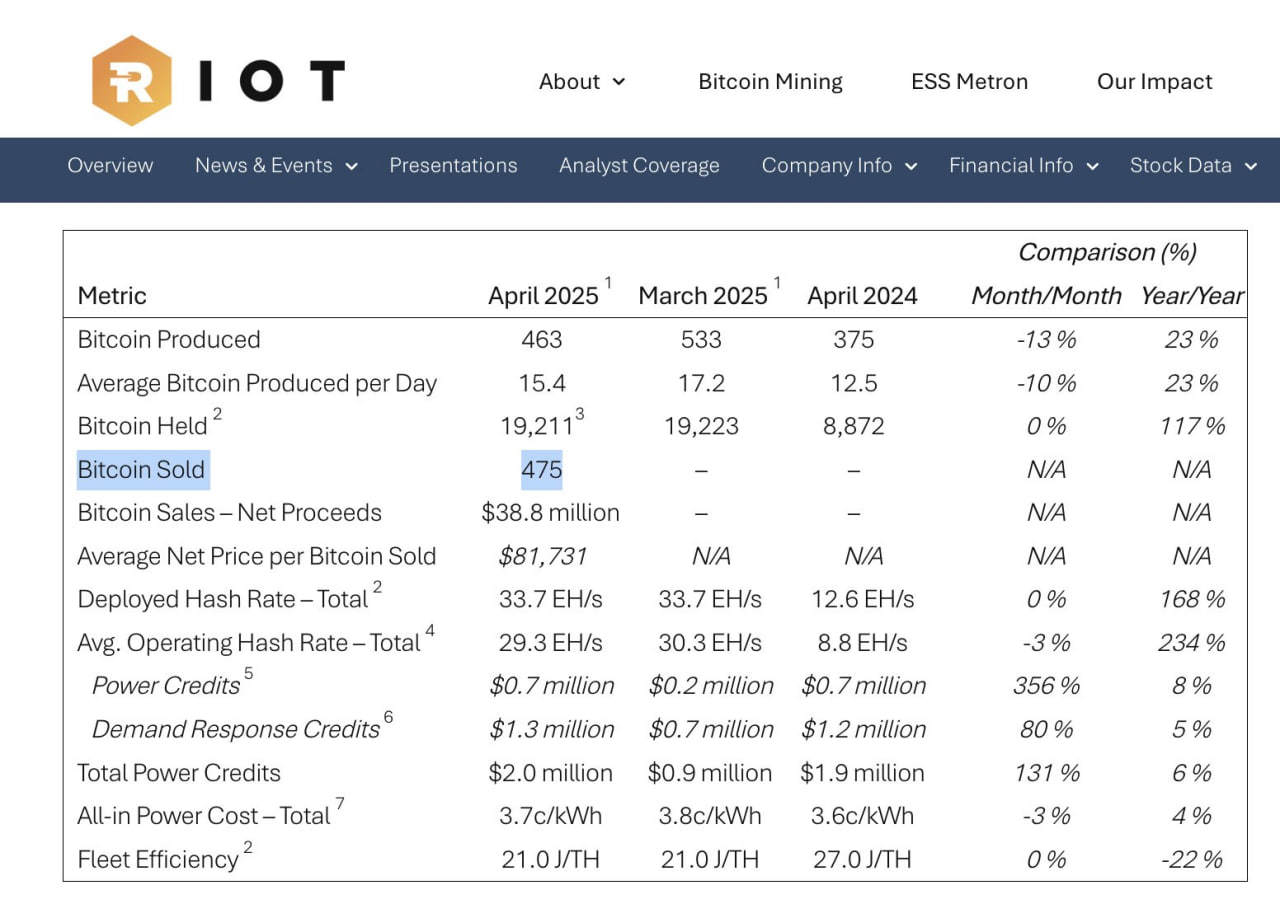Click footnote 7 beside All-in Power Cost
The width and height of the screenshot is (1280, 918).
pyautogui.click(x=339, y=804)
